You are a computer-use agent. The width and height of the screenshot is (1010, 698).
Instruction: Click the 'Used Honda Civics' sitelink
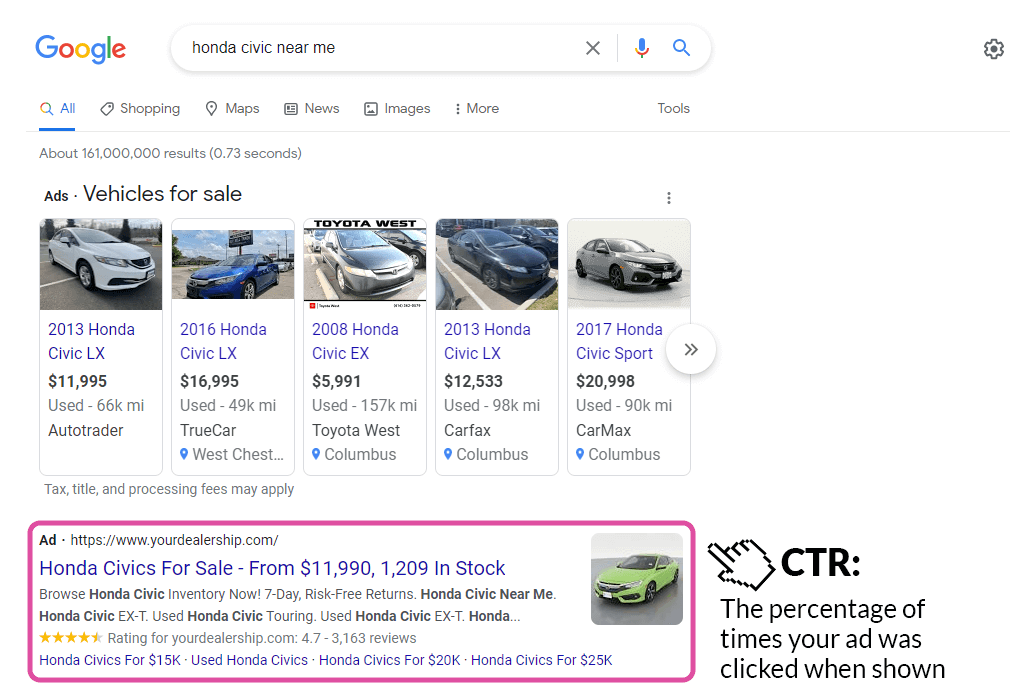(x=249, y=660)
